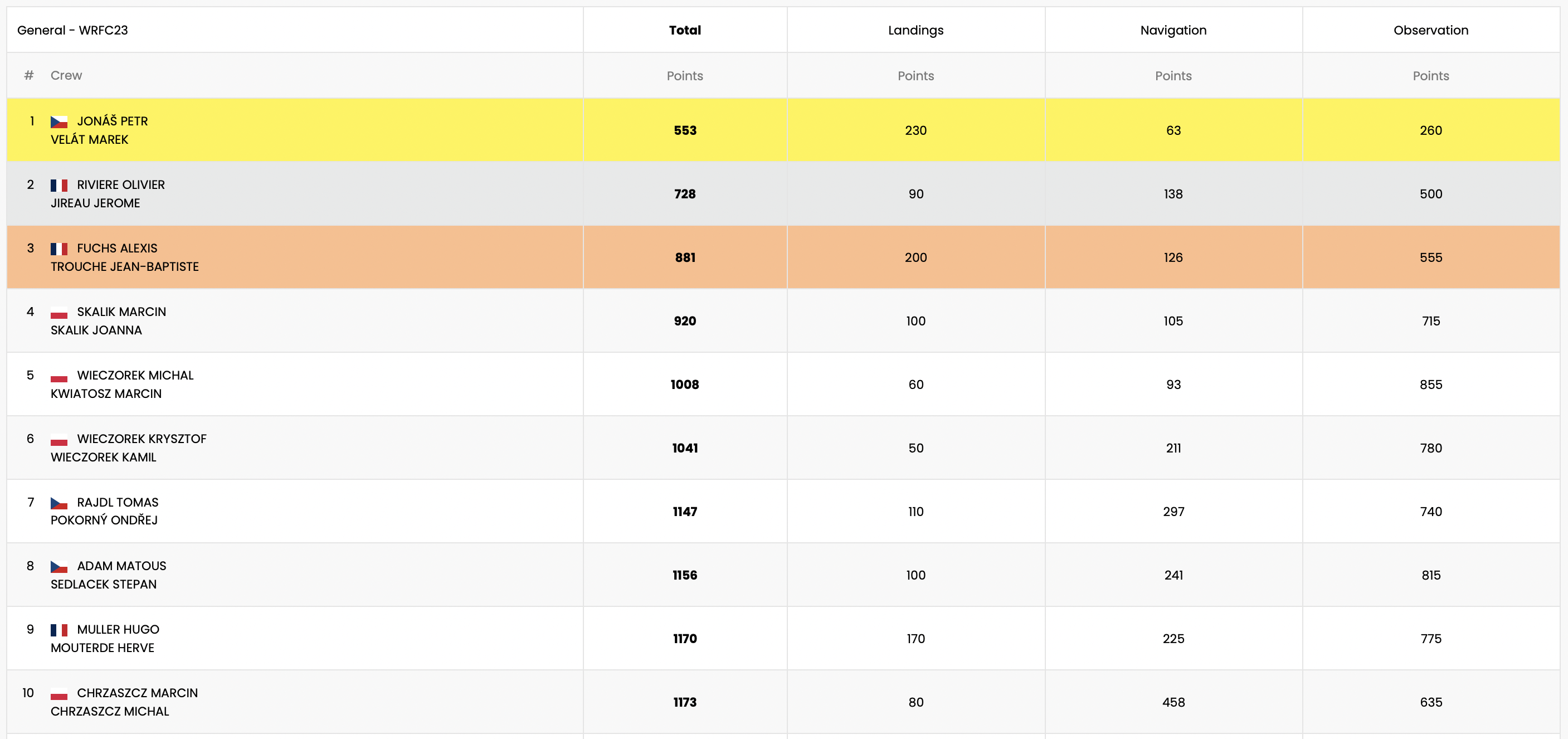Click the Czech flag beside ADAM MATOUS

coord(59,566)
